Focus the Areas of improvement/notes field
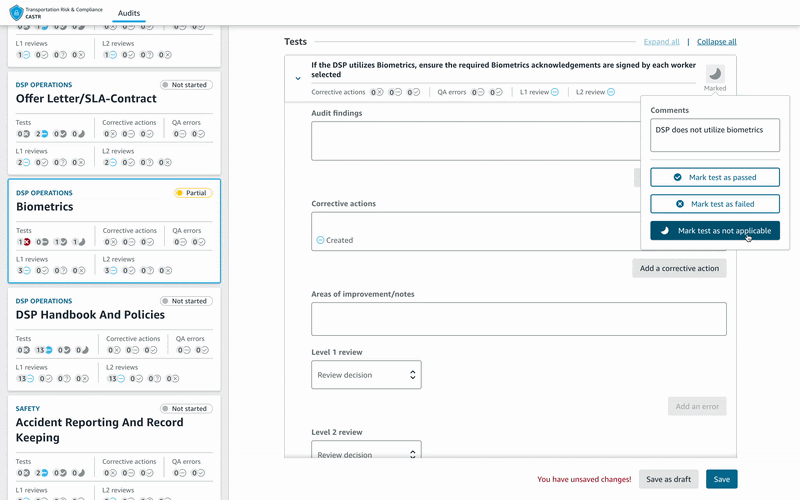Viewport: 800px width, 500px height. coord(519,319)
